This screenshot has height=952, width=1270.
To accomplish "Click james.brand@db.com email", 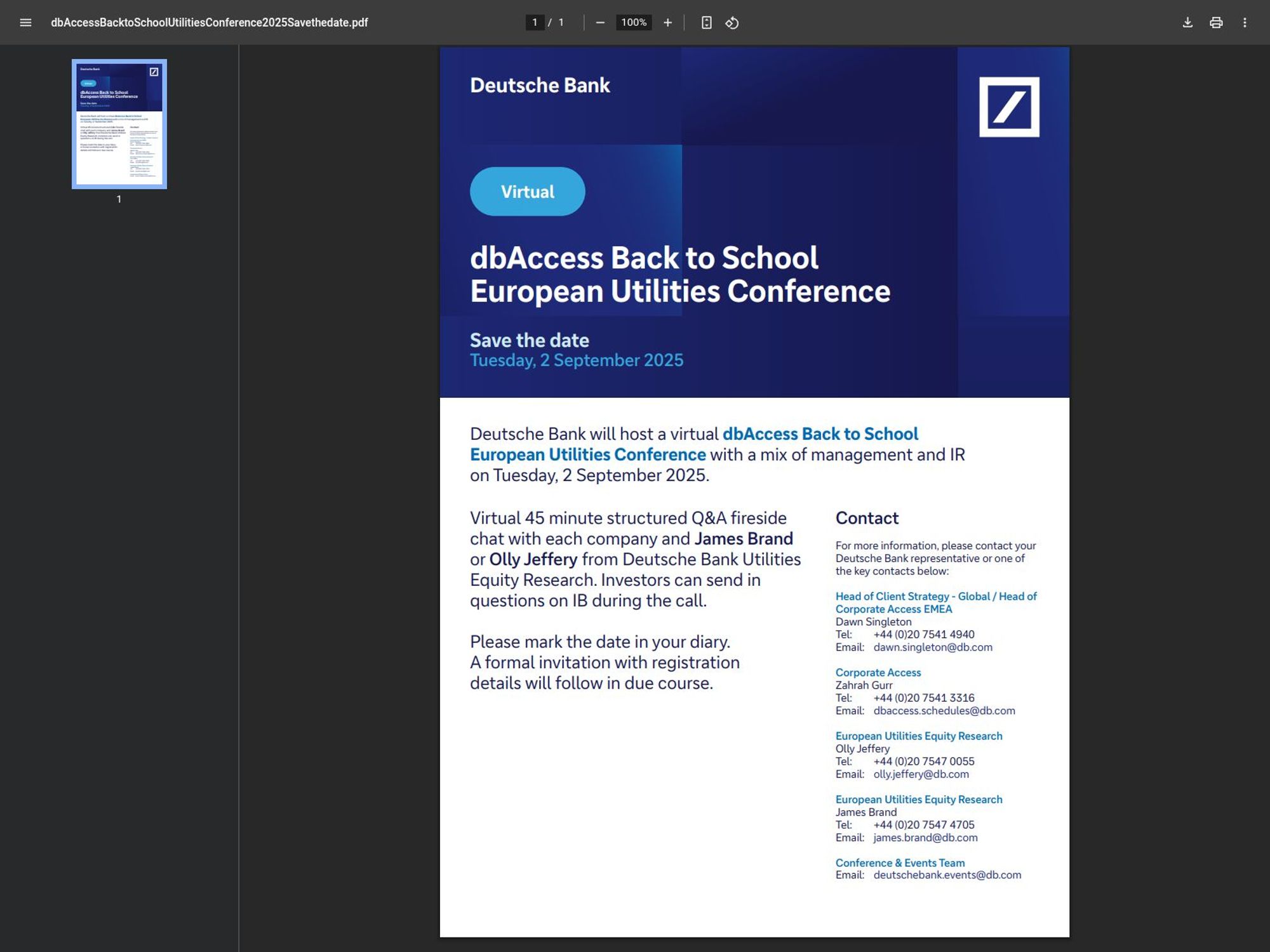I will pyautogui.click(x=925, y=838).
